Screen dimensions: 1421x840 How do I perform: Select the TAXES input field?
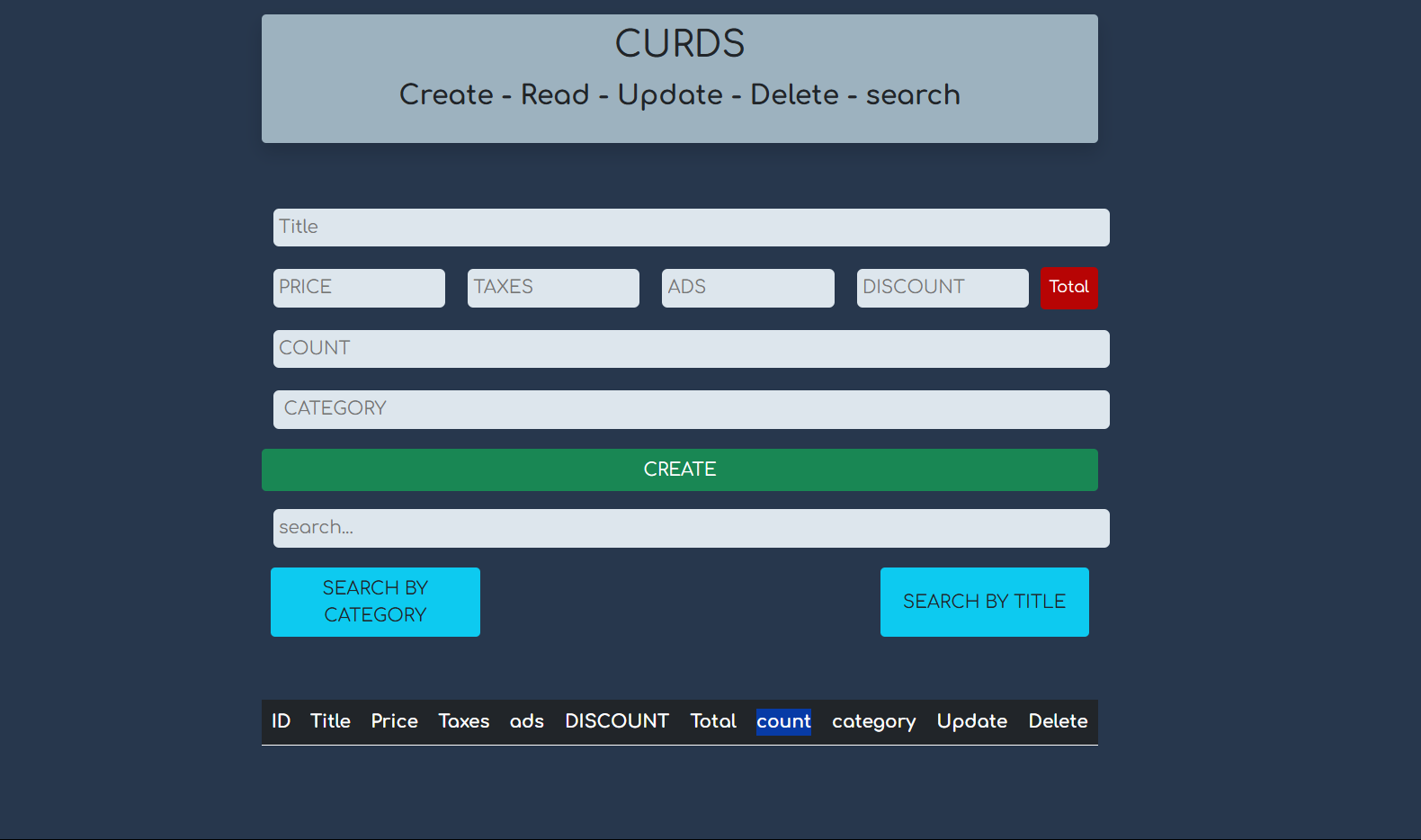(553, 288)
